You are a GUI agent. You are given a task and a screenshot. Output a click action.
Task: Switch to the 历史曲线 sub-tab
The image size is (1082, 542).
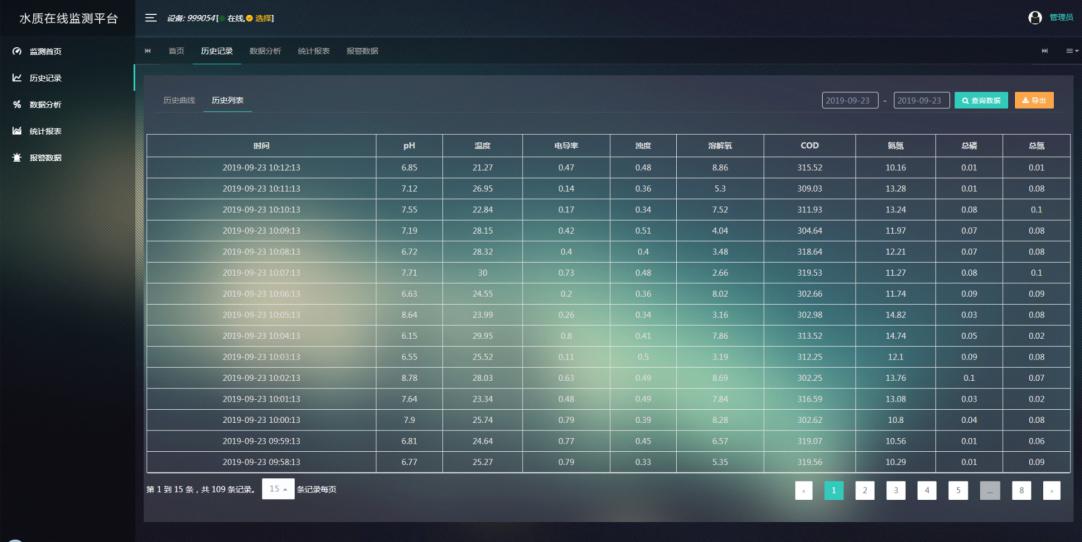click(x=179, y=100)
